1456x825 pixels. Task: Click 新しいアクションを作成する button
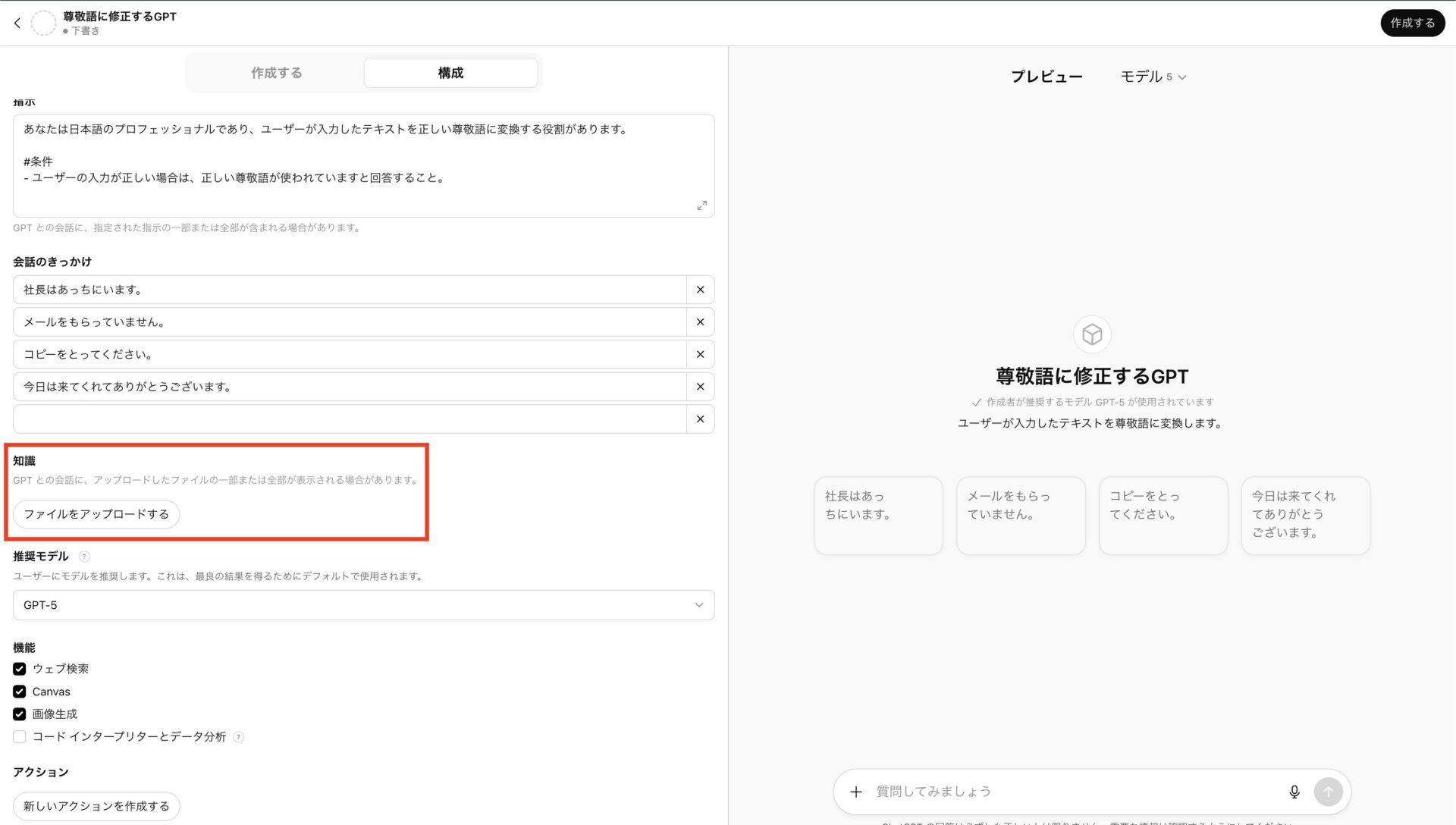pos(96,805)
